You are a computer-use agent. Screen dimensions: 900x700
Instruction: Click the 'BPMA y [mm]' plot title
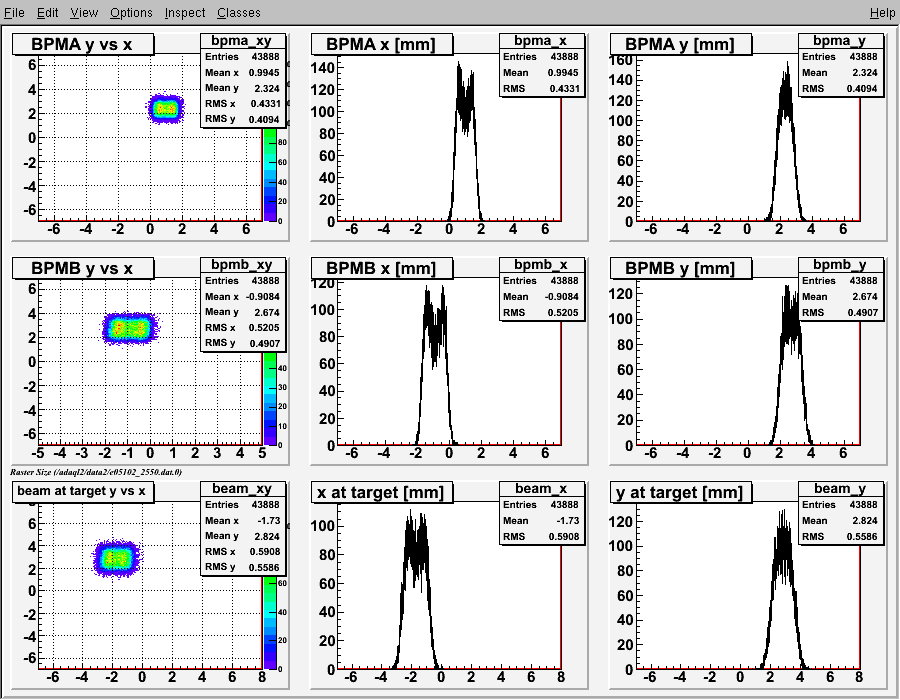(681, 45)
